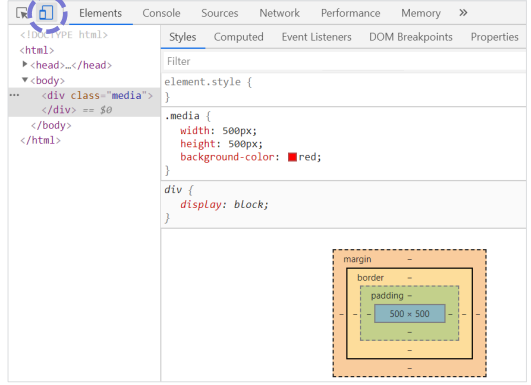The height and width of the screenshot is (385, 531).
Task: Collapse the body element node
Action: (25, 80)
